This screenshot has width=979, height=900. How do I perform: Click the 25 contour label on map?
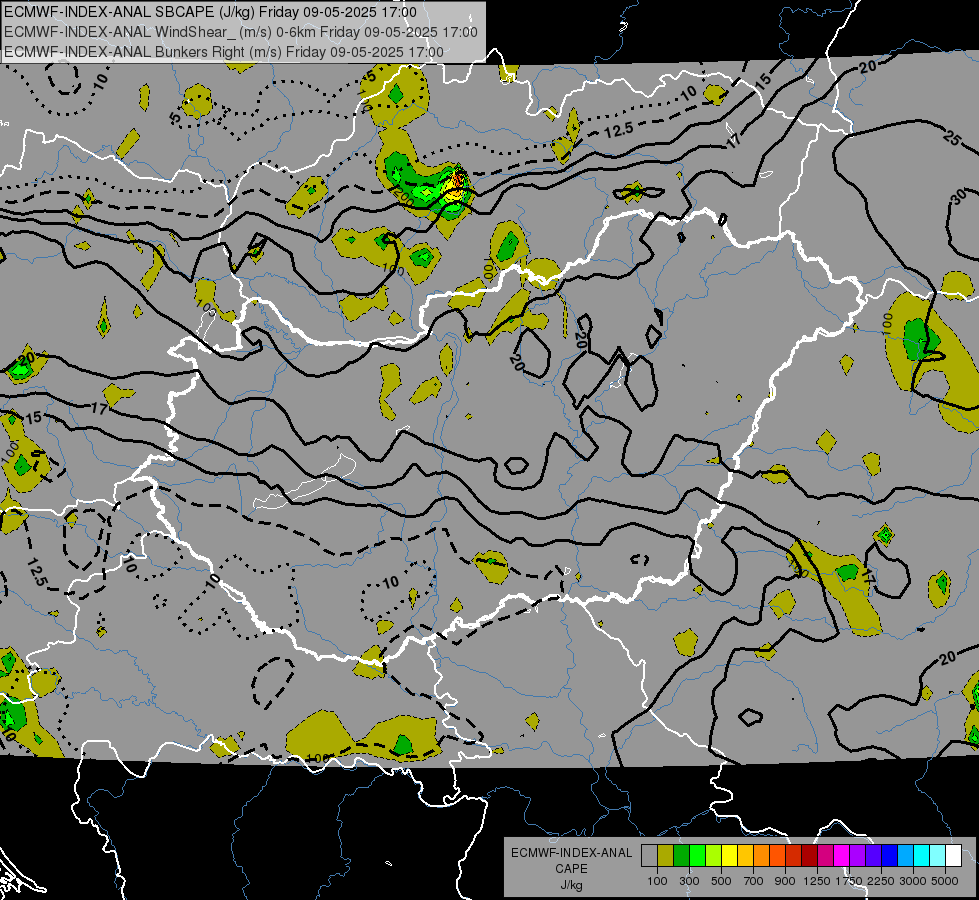coord(952,139)
